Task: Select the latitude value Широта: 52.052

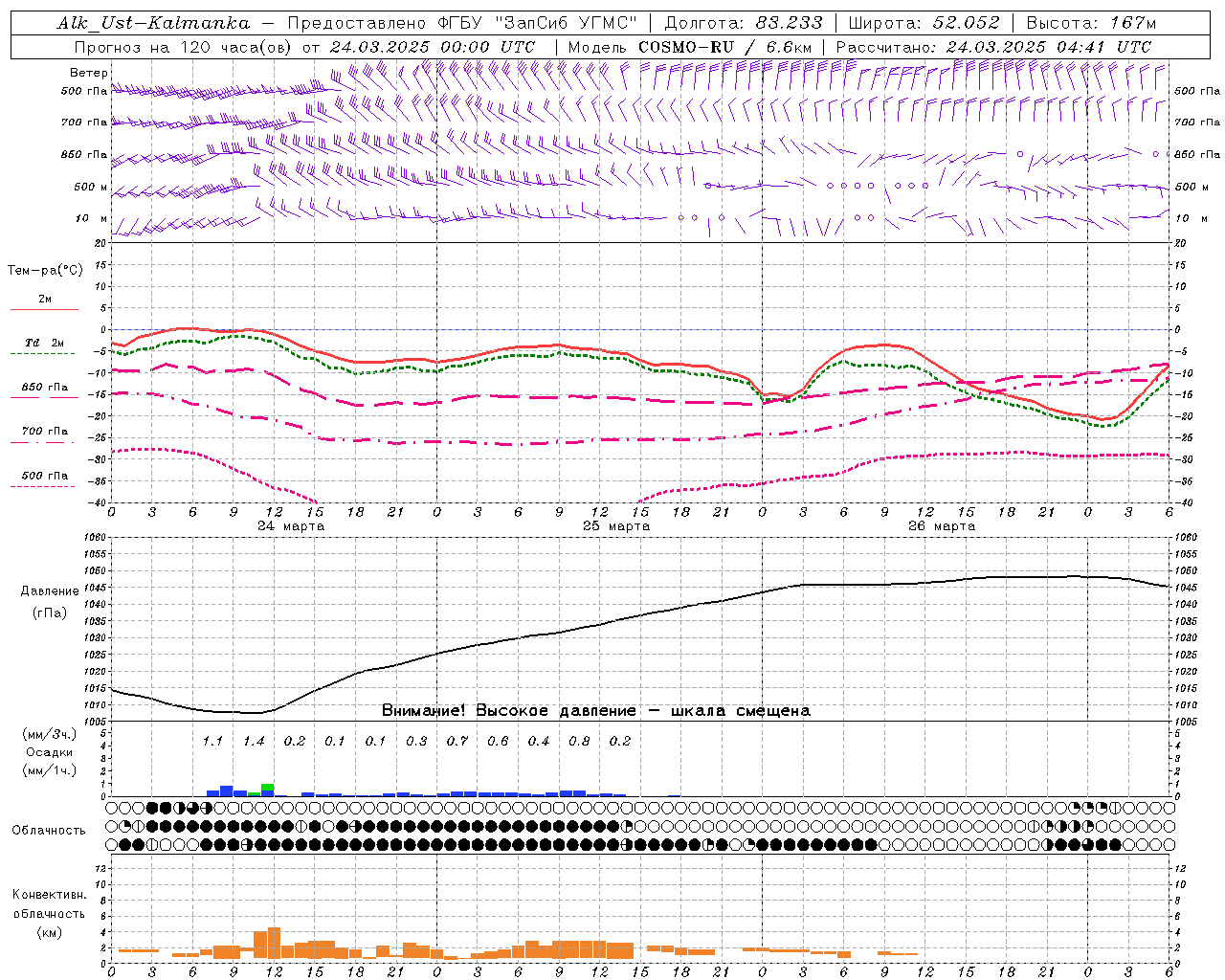Action: pyautogui.click(x=924, y=23)
